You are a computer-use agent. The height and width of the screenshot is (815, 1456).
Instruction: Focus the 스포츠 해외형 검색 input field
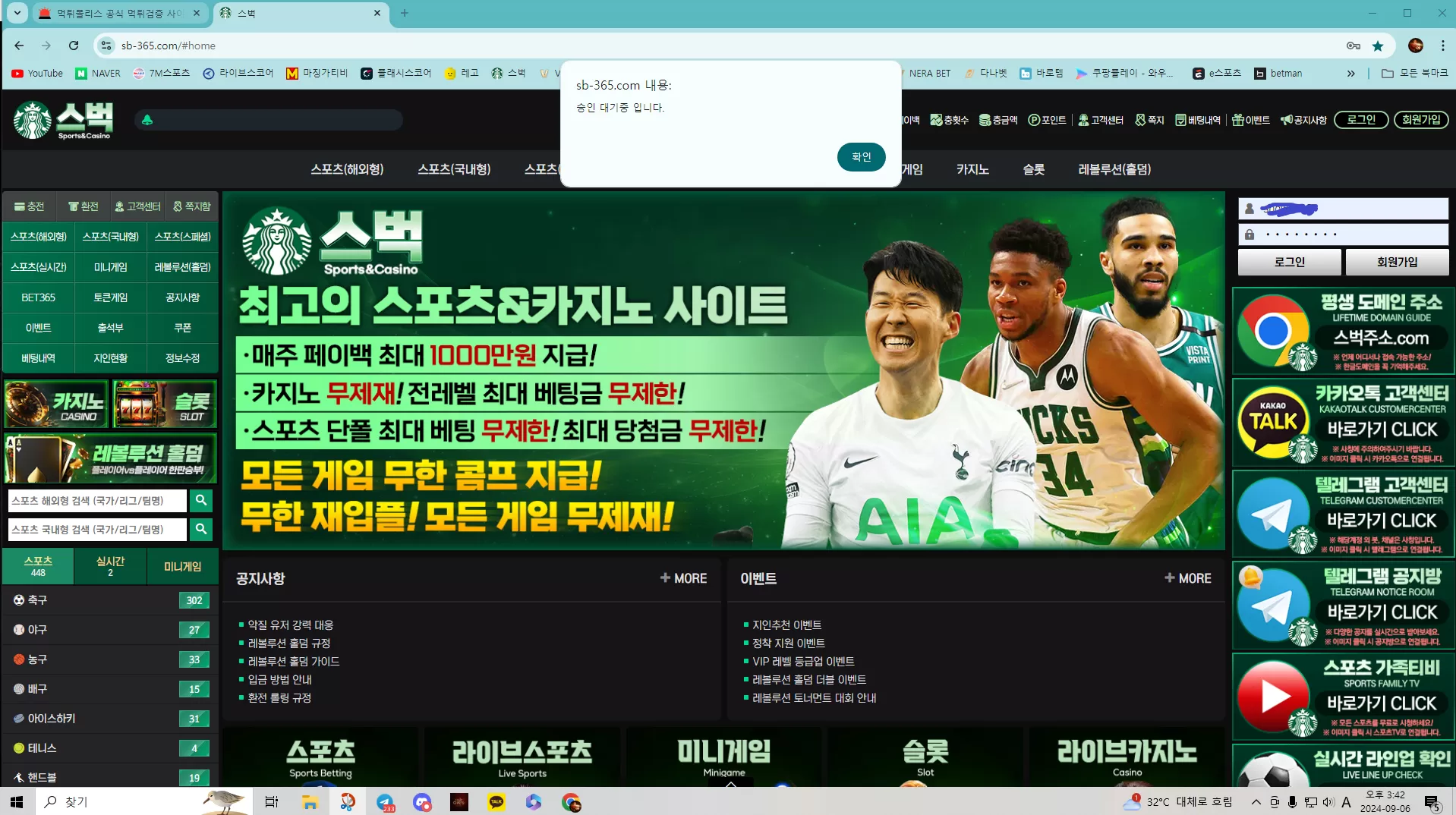(x=97, y=501)
